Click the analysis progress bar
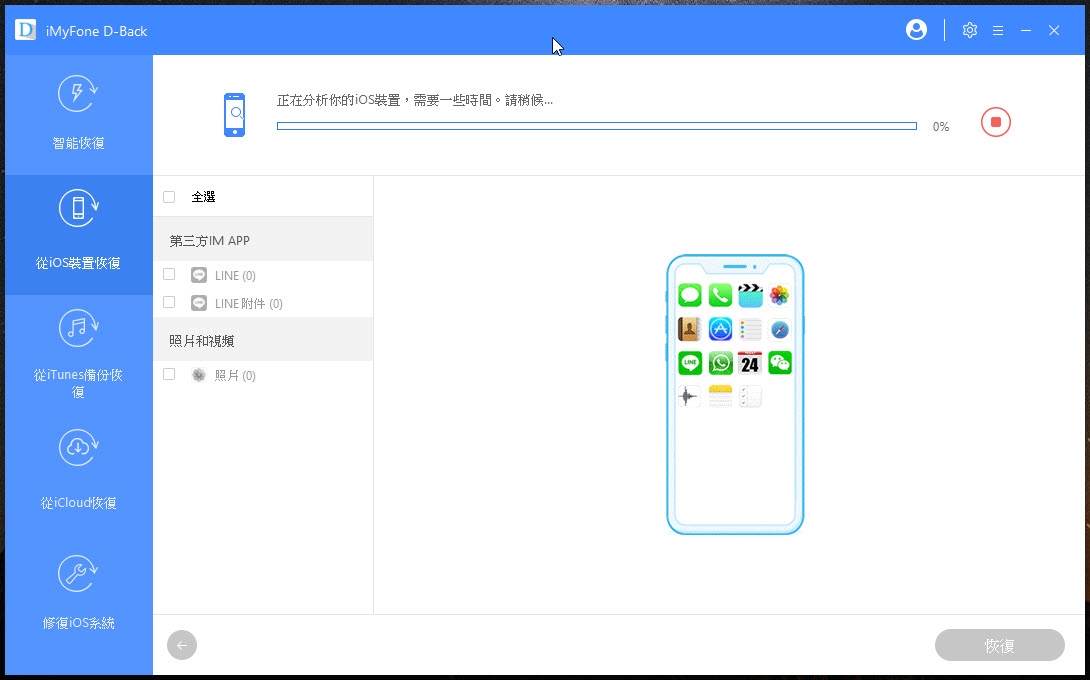 596,126
